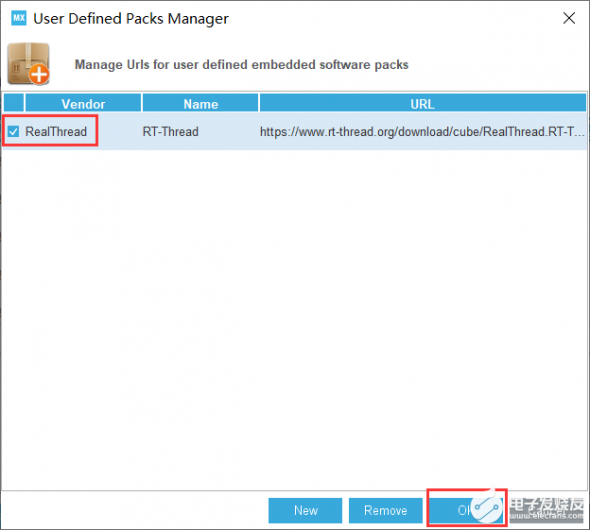Click the blank footer area left of New

135,510
